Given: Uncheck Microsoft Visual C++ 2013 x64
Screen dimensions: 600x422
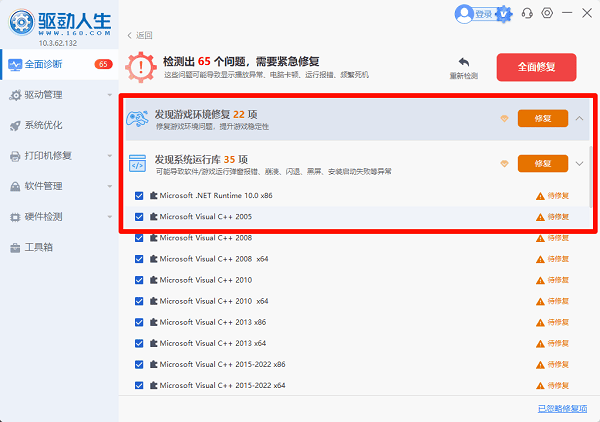Looking at the screenshot, I should pyautogui.click(x=139, y=343).
